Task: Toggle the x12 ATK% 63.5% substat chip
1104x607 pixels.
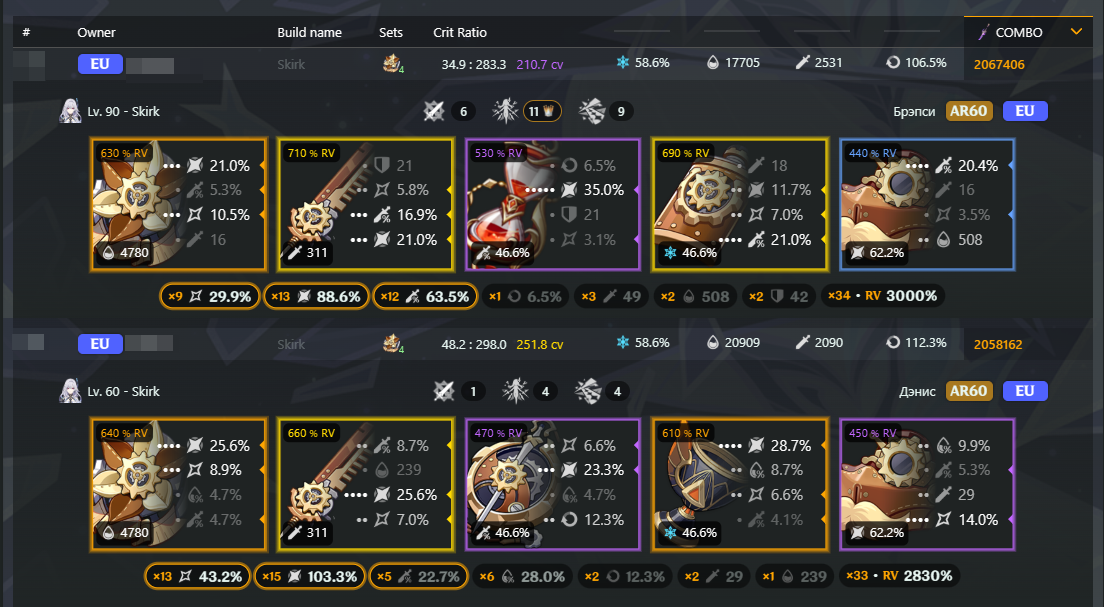Action: pos(425,296)
